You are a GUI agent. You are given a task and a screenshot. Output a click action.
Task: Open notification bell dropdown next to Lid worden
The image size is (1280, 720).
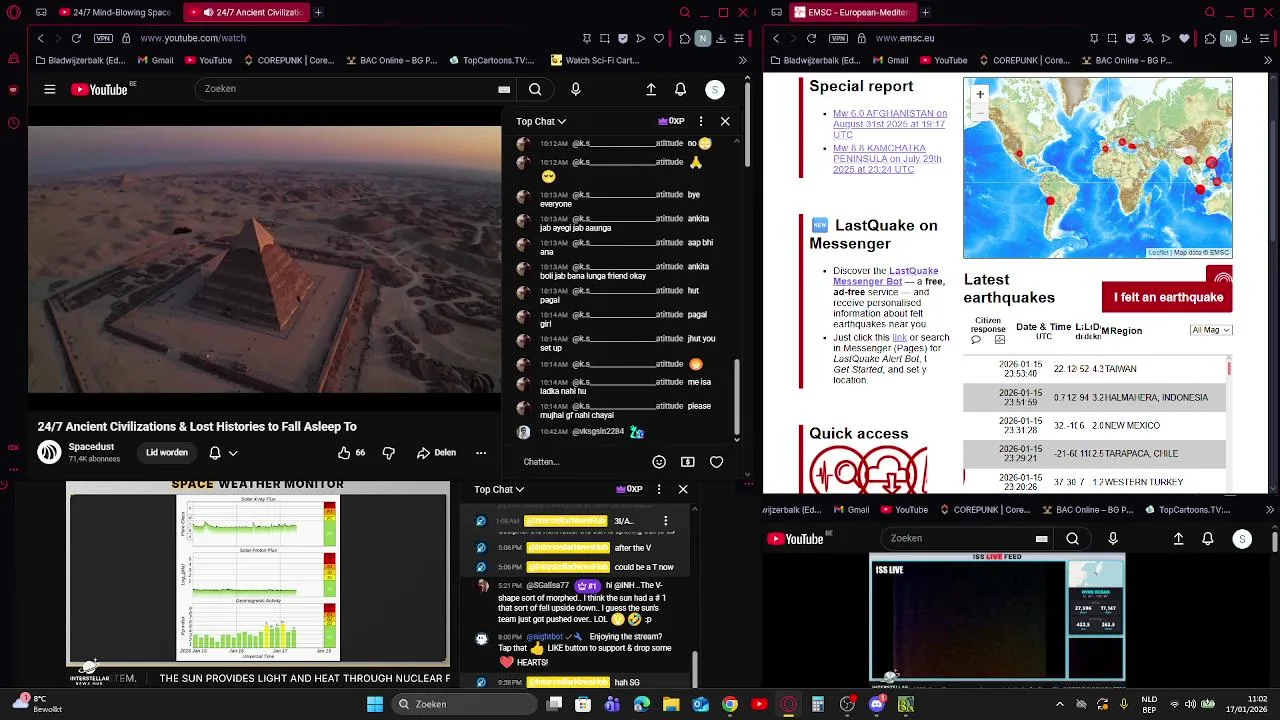[223, 452]
